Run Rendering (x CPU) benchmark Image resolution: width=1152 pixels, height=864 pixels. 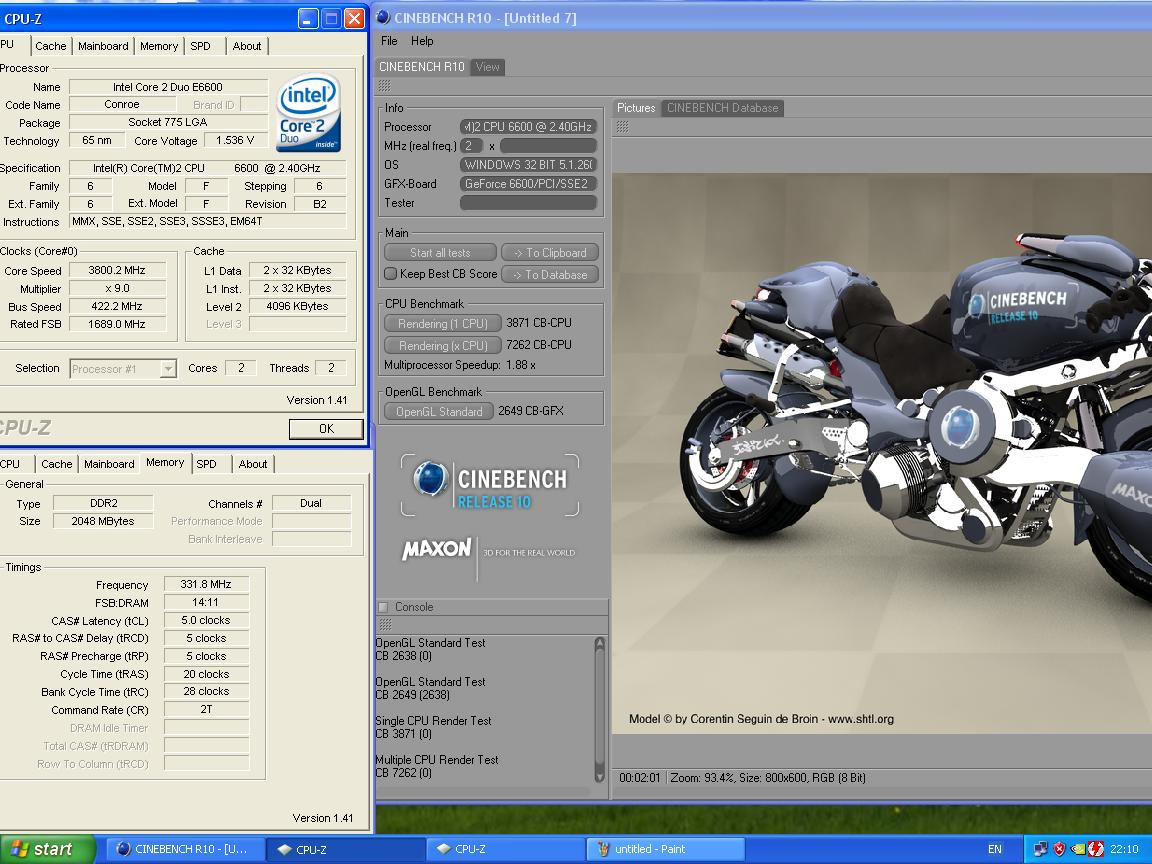442,345
